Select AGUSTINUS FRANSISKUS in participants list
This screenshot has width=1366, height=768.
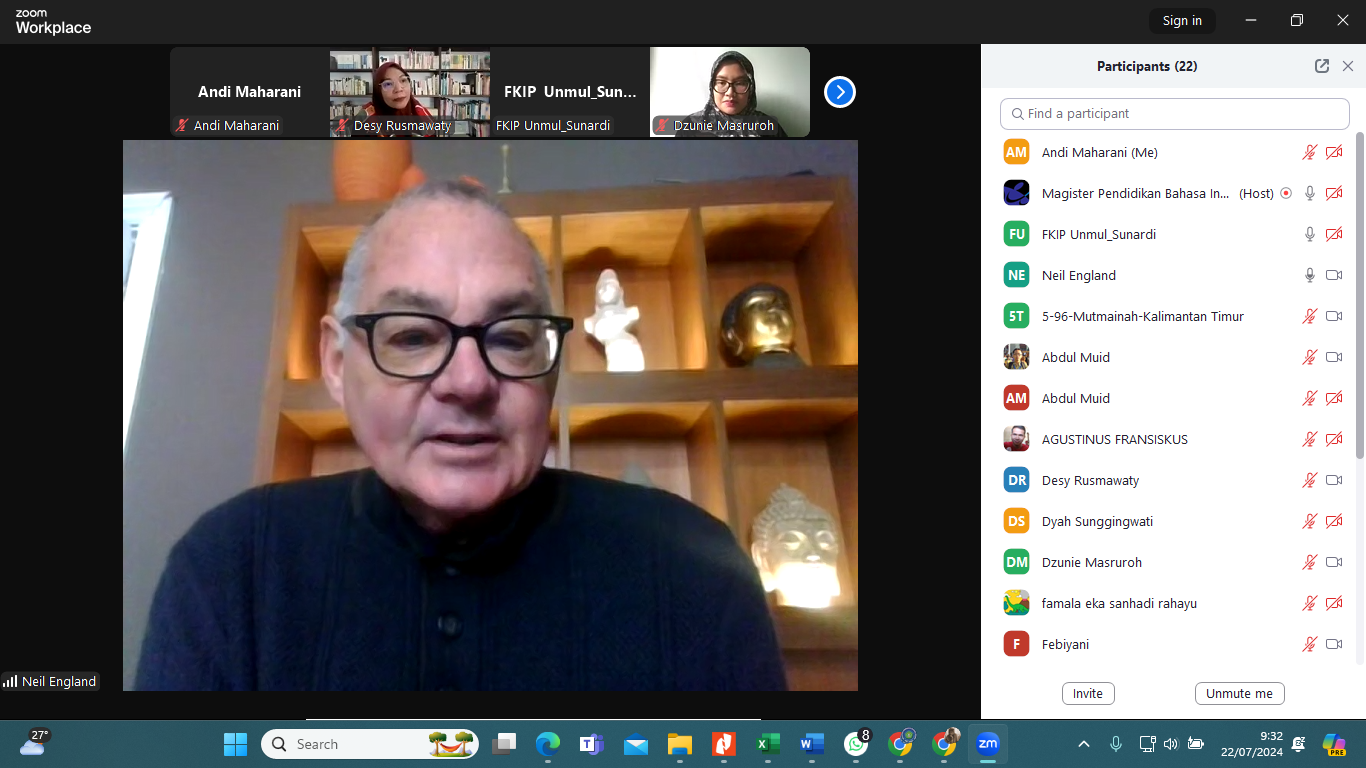[1115, 439]
